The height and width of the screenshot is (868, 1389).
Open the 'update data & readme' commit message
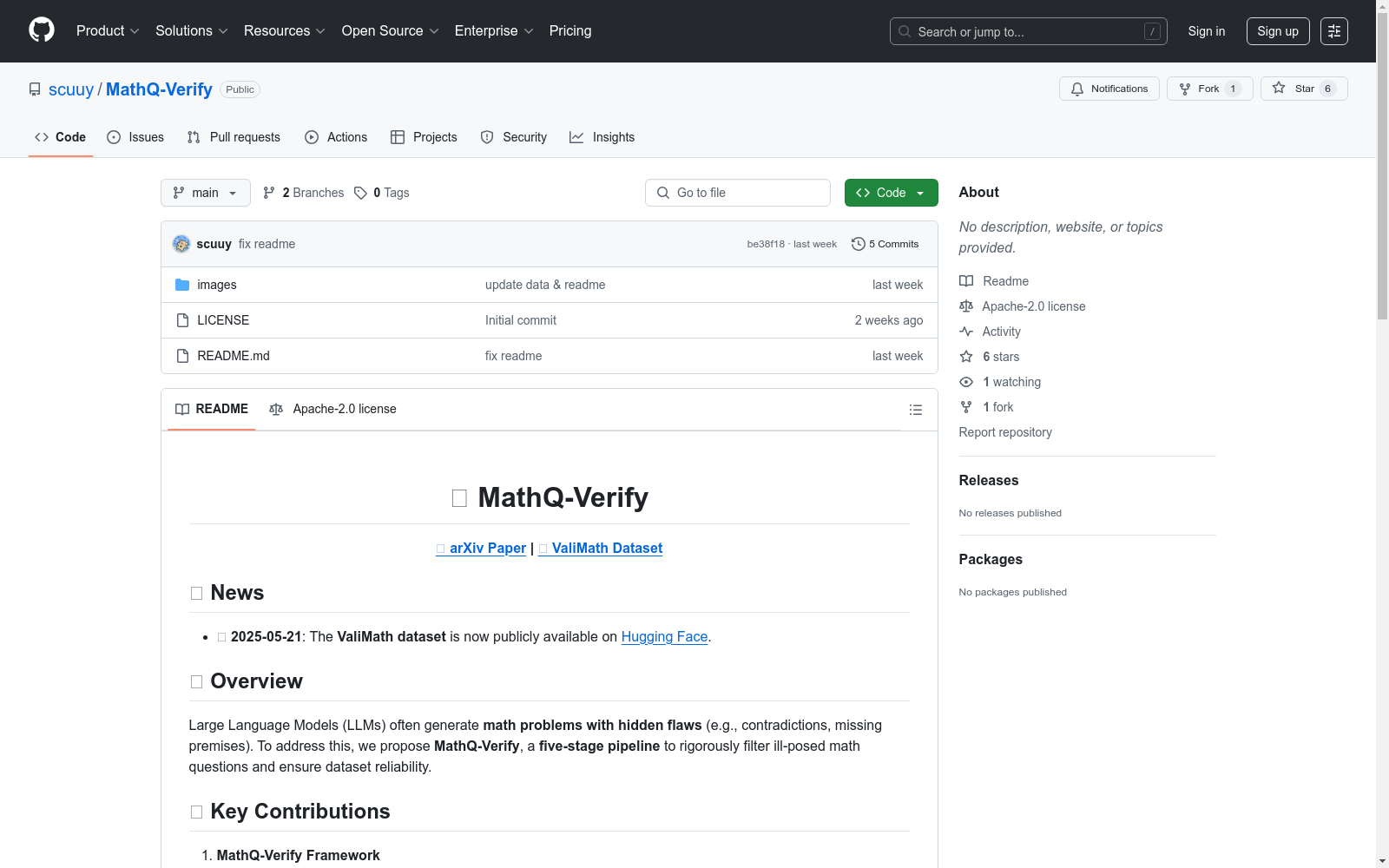click(x=545, y=285)
